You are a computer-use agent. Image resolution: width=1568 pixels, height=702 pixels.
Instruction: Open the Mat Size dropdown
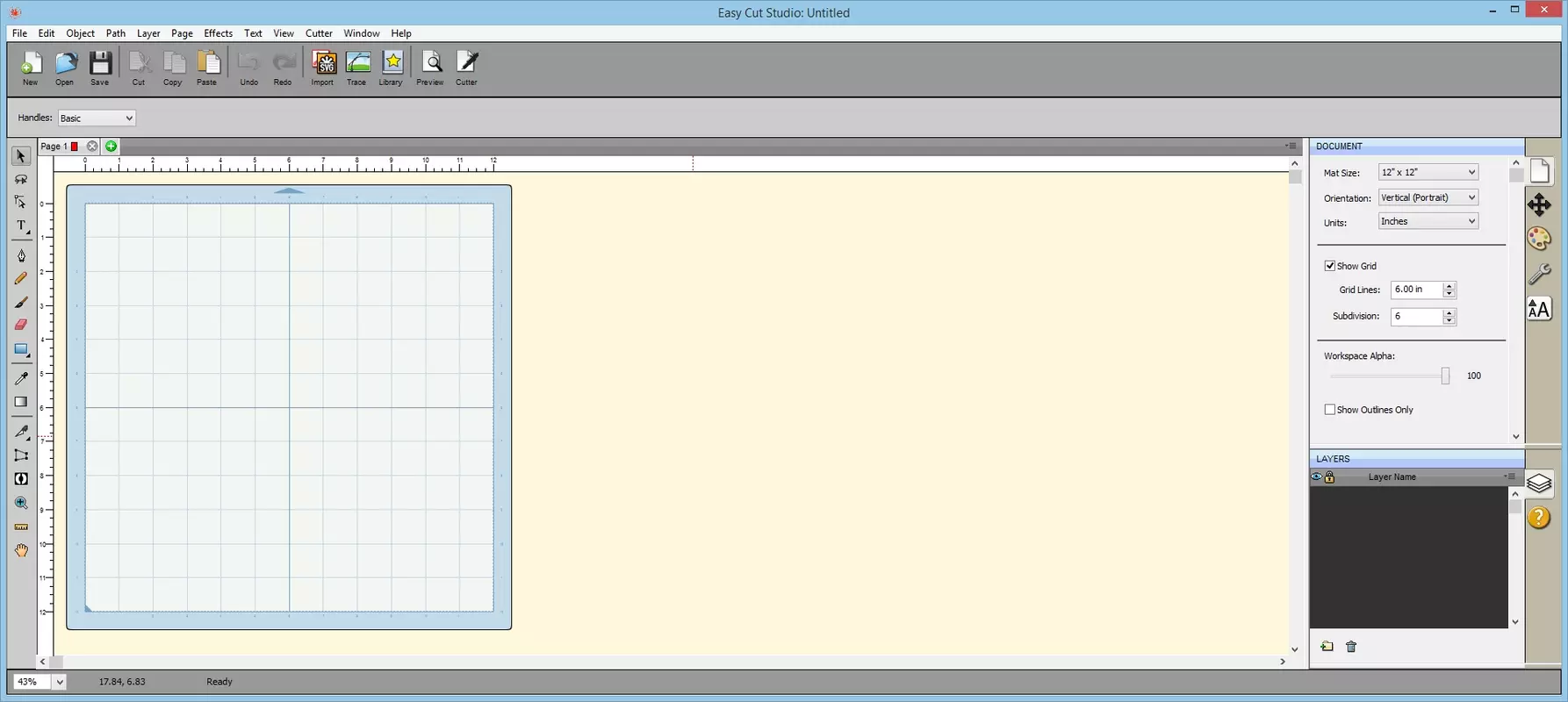click(1428, 172)
